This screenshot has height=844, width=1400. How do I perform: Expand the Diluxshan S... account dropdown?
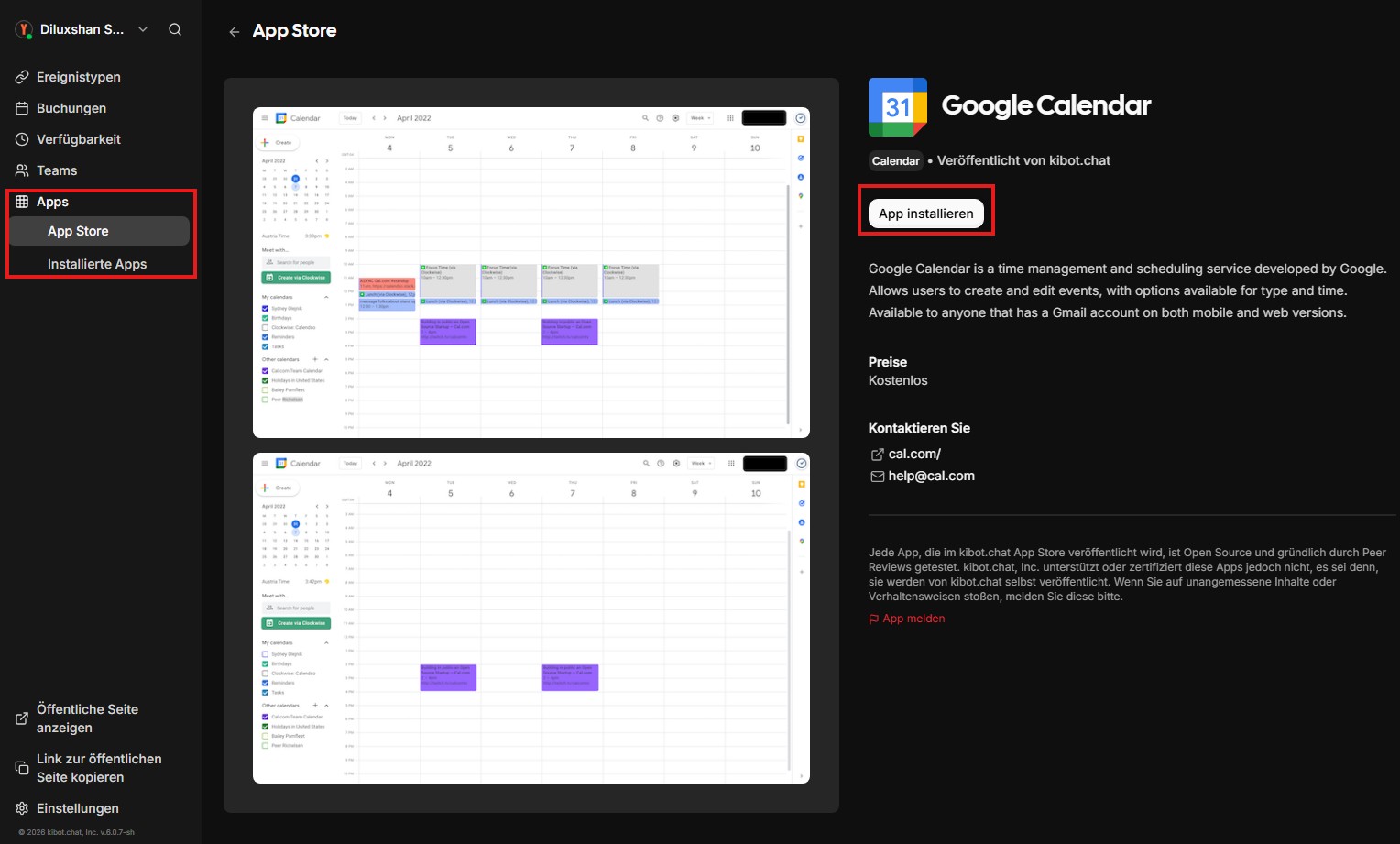143,29
